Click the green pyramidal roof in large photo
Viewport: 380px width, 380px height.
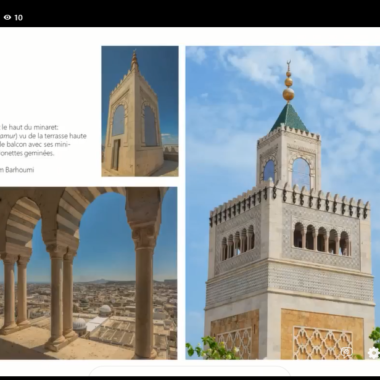click(x=289, y=118)
